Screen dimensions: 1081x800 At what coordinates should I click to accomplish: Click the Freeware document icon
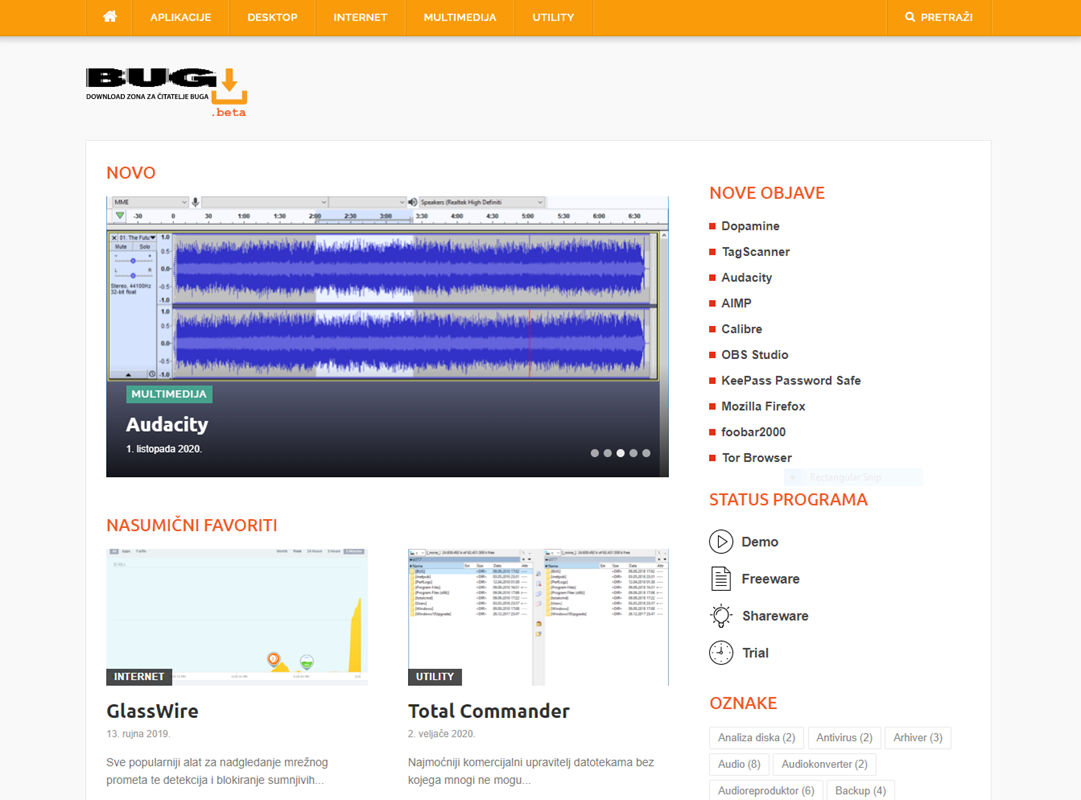tap(721, 579)
